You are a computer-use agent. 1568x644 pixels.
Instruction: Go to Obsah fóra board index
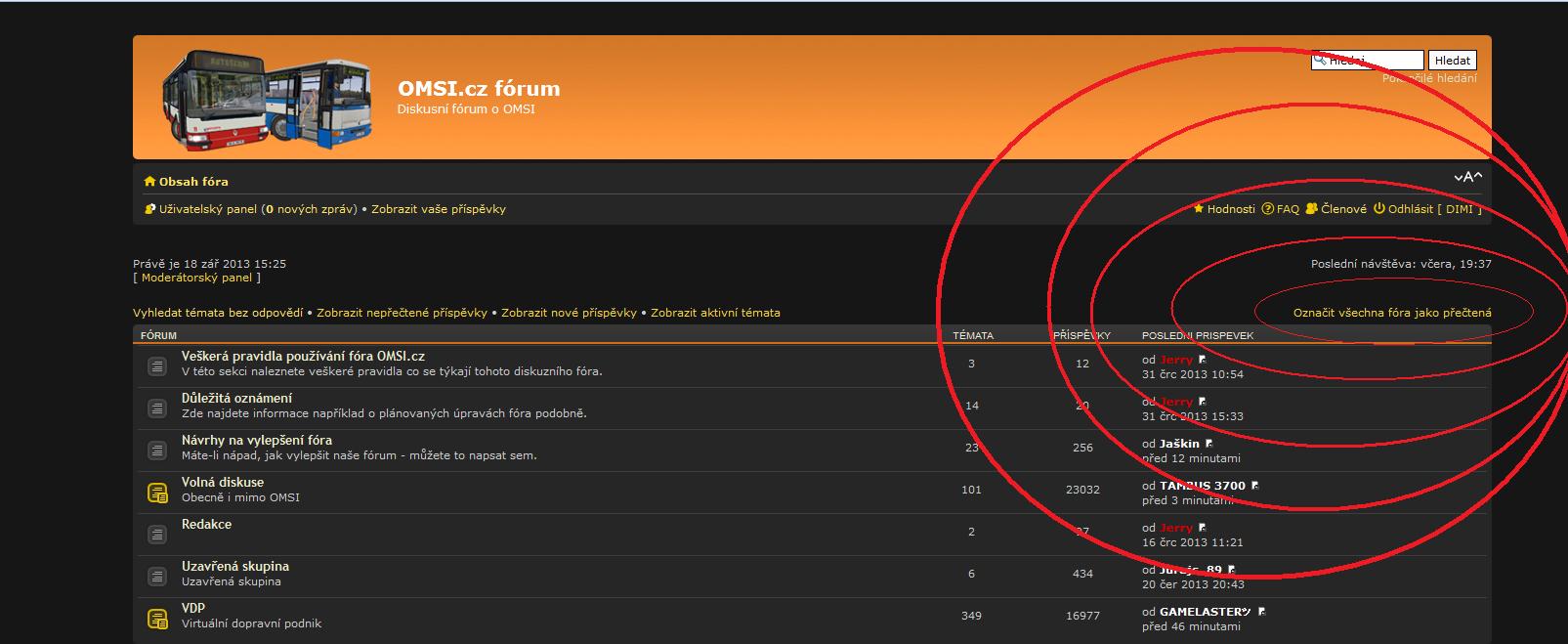click(x=192, y=182)
